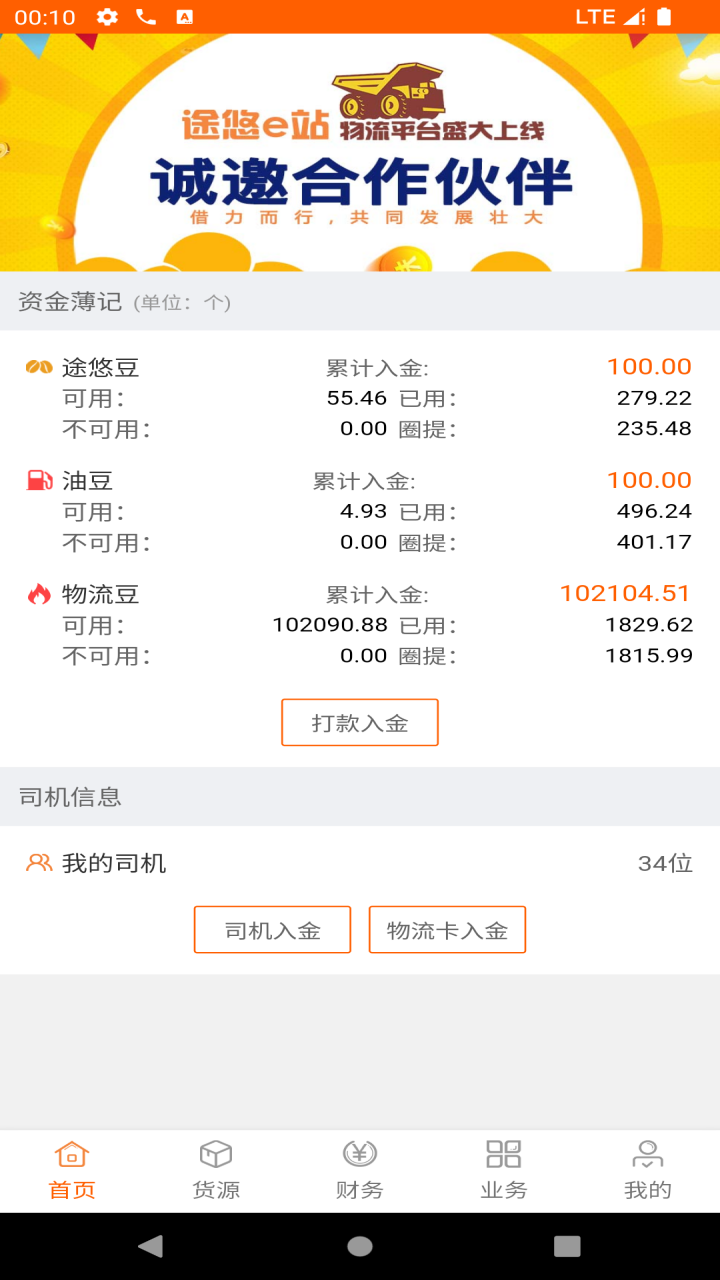The width and height of the screenshot is (720, 1280).
Task: Open the 我的 profile tab
Action: [x=647, y=1170]
